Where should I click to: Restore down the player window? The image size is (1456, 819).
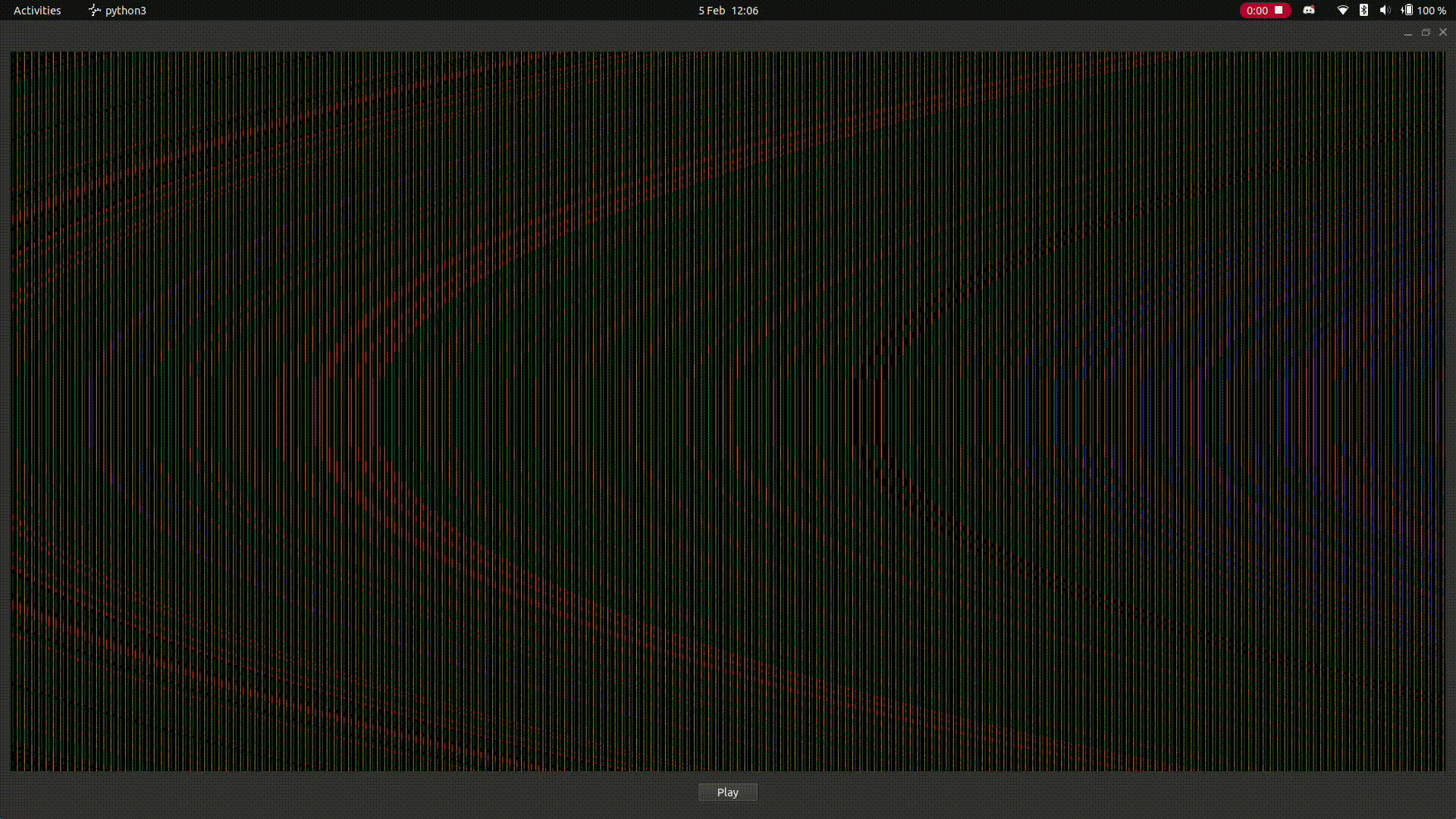[x=1426, y=33]
